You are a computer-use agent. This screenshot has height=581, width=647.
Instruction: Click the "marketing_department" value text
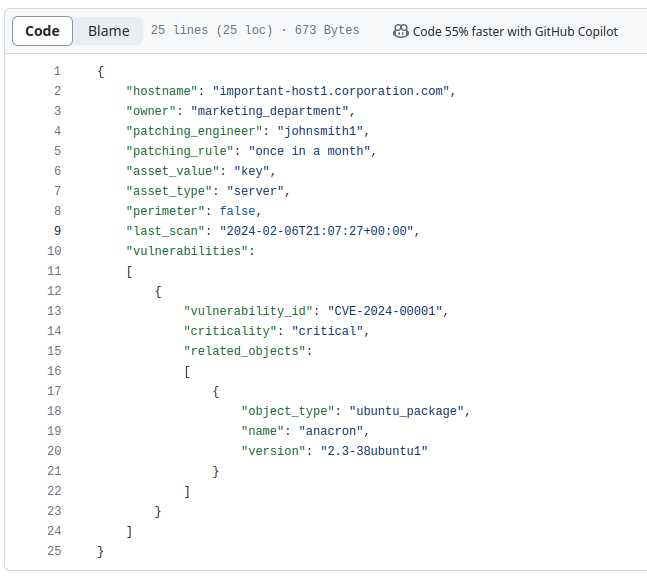[x=269, y=111]
